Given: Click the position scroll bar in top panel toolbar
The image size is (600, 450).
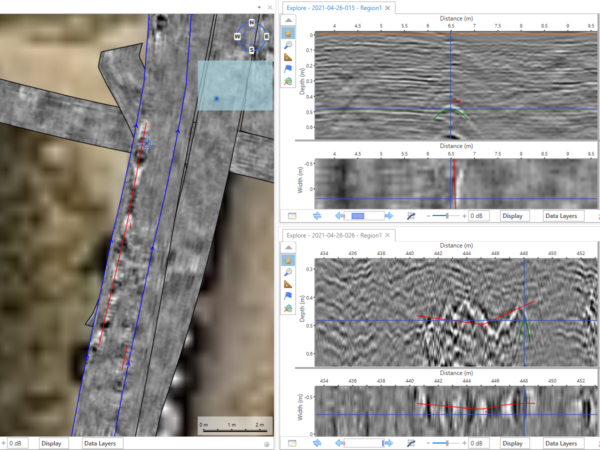Looking at the screenshot, I should (x=364, y=216).
